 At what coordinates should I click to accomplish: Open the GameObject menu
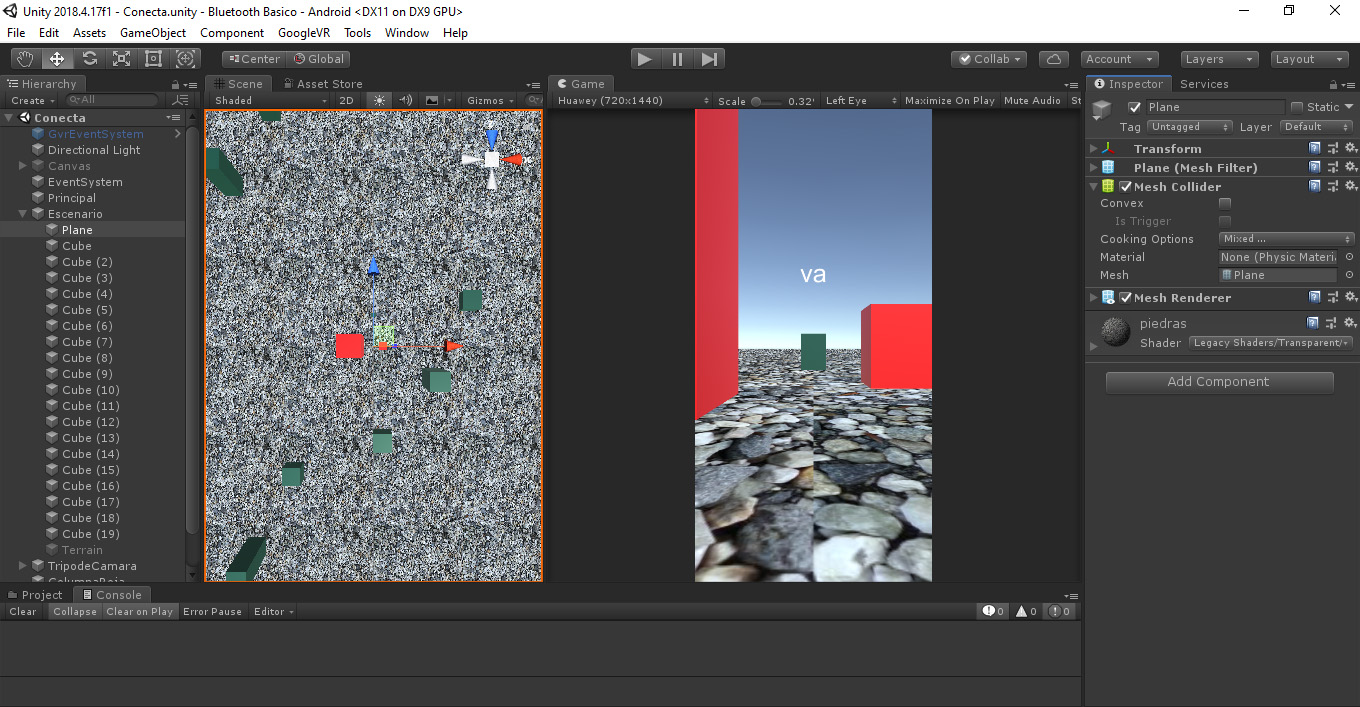153,33
